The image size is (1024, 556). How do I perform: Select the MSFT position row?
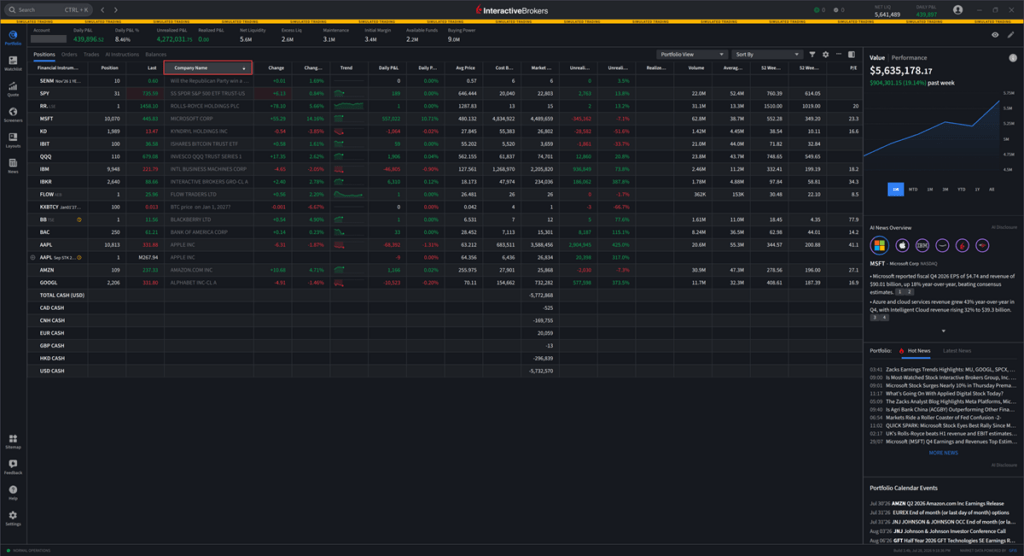pyautogui.click(x=445, y=119)
